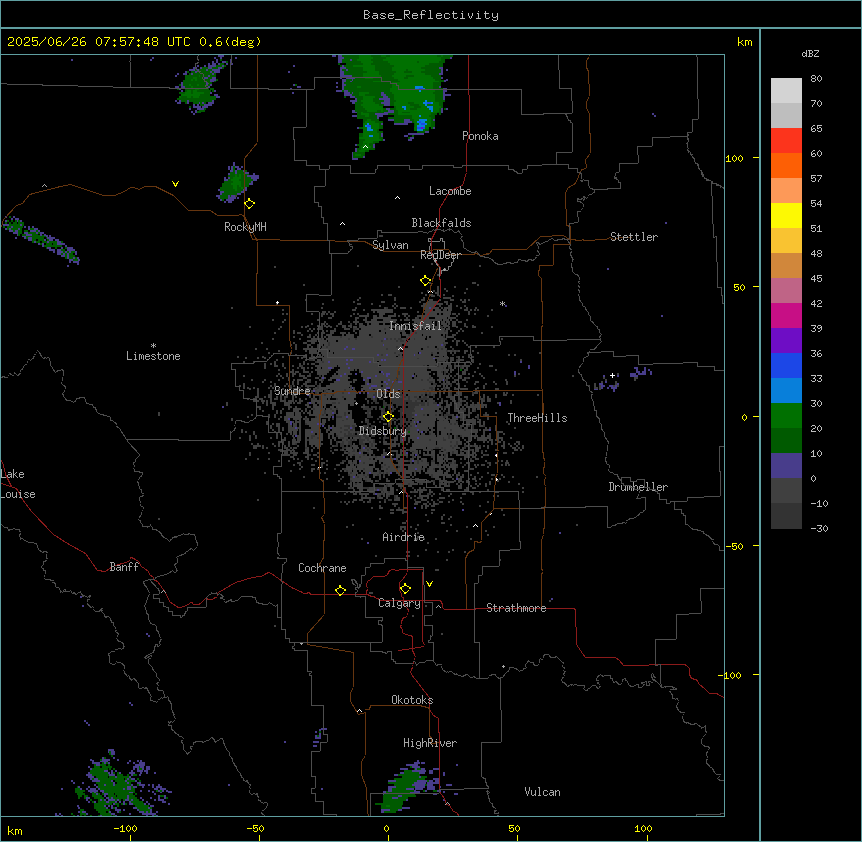862x842 pixels.
Task: Click the Calgary label
Action: [400, 603]
